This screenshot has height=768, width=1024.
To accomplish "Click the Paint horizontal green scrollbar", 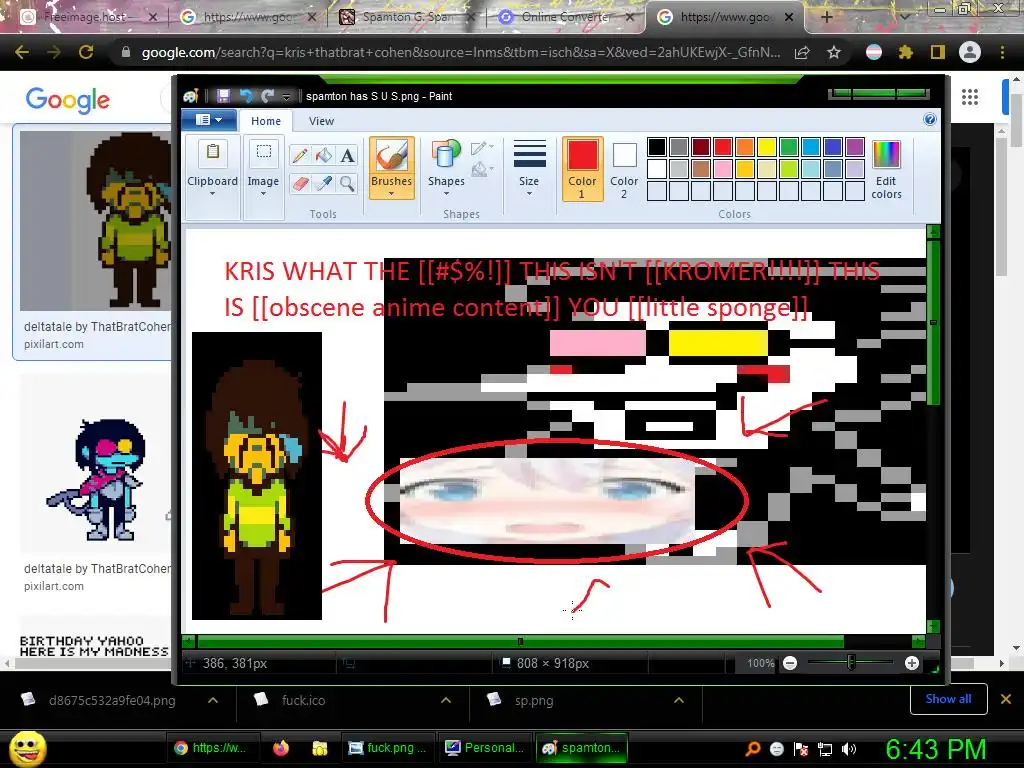I will coord(520,641).
